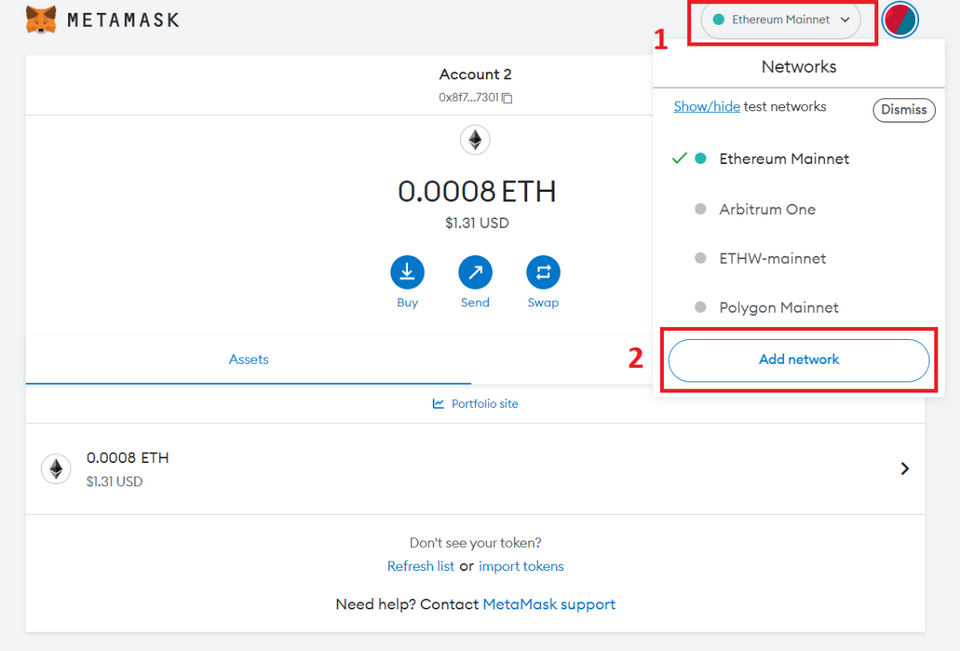The width and height of the screenshot is (960, 651).
Task: Click the Add network button
Action: coord(799,360)
